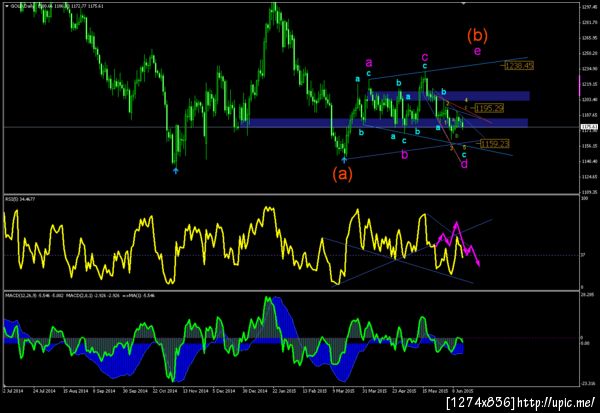The width and height of the screenshot is (600, 413).
Task: Select the orange (a) wave label
Action: (342, 174)
